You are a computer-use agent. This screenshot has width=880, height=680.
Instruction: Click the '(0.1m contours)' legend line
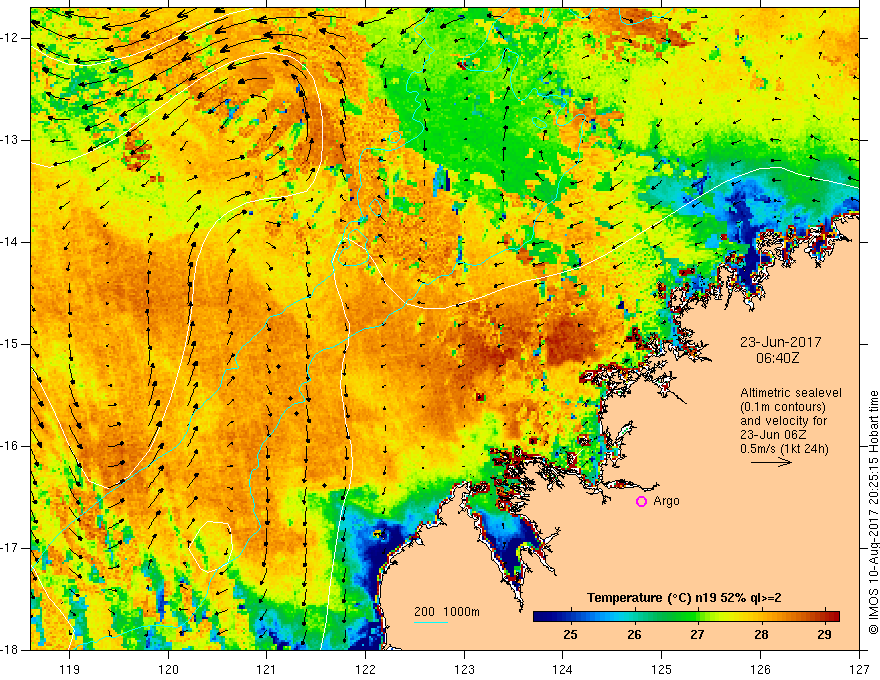(x=783, y=407)
